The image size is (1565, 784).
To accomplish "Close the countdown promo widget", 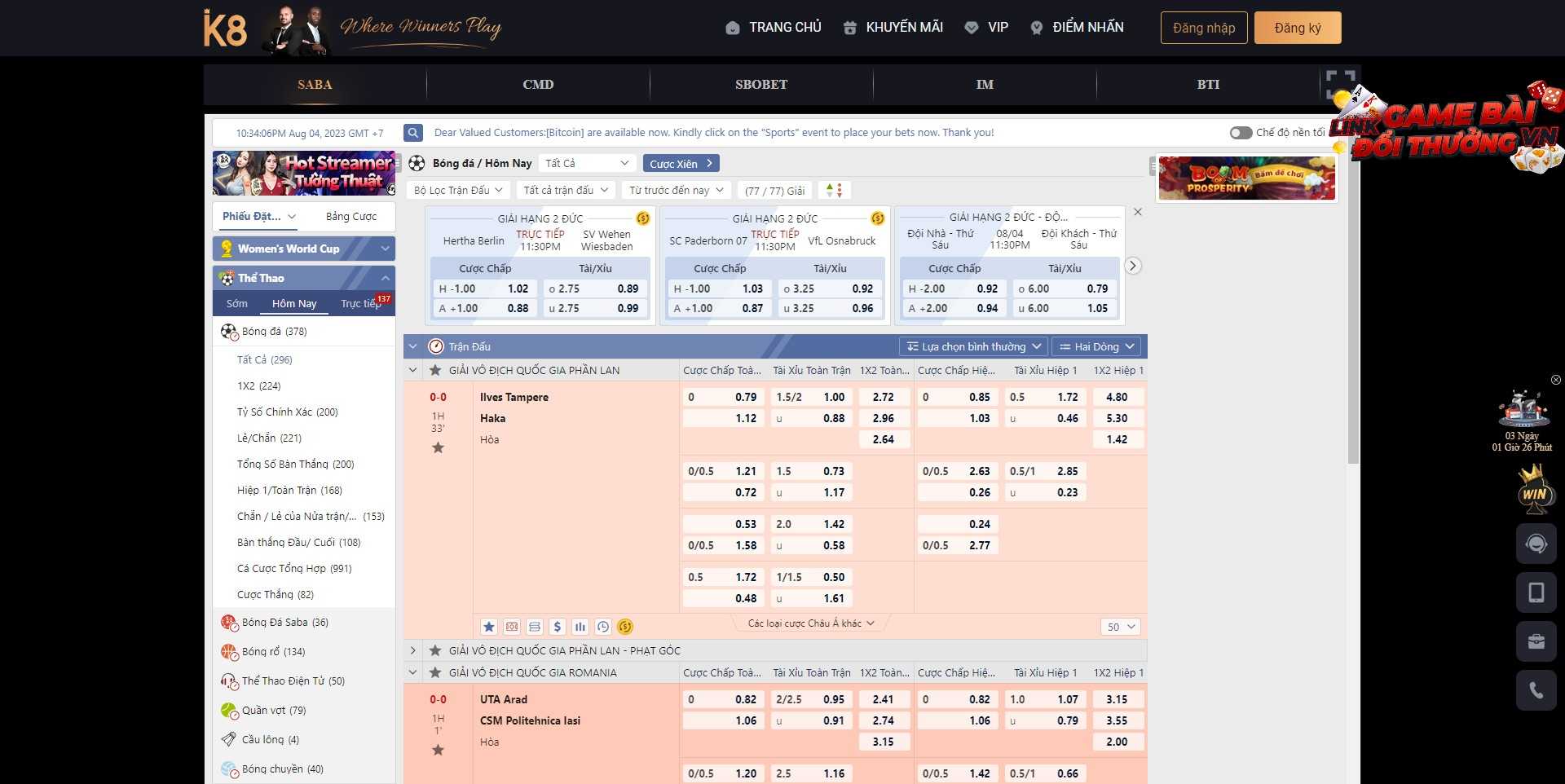I will 1555,380.
